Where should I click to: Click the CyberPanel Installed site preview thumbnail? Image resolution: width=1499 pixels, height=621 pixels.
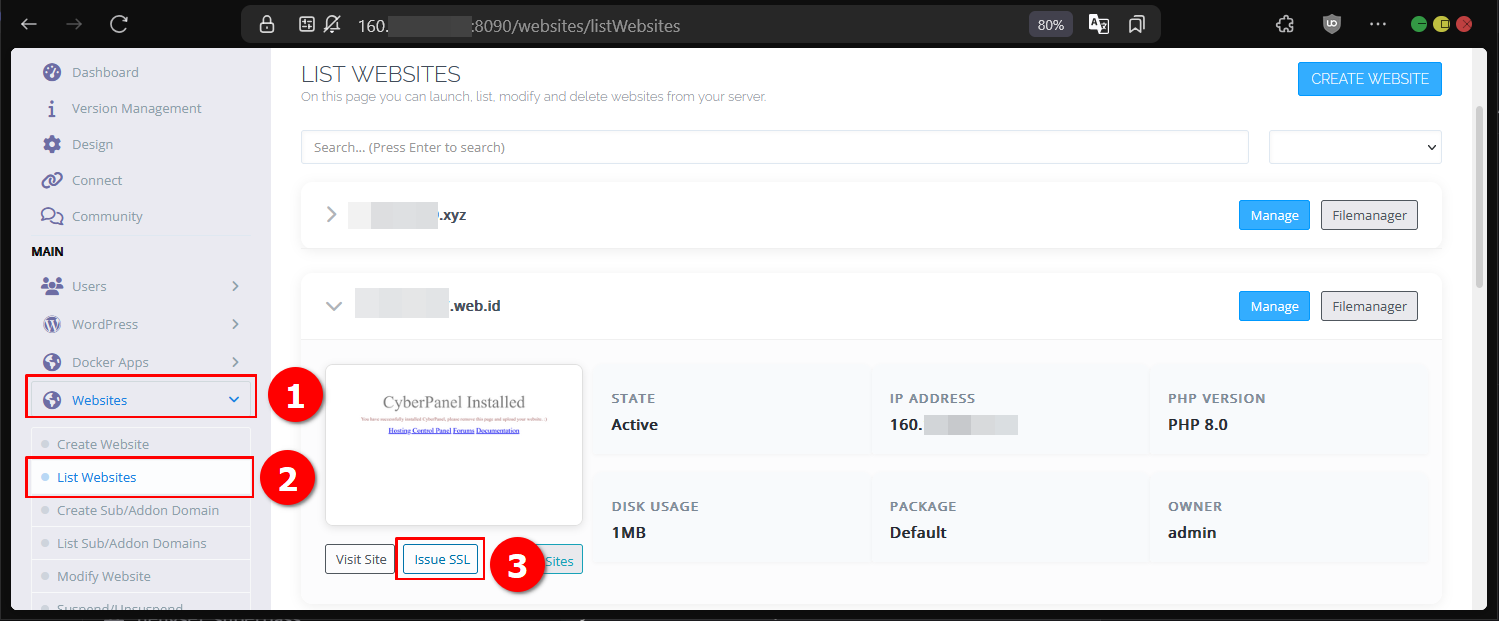tap(453, 444)
